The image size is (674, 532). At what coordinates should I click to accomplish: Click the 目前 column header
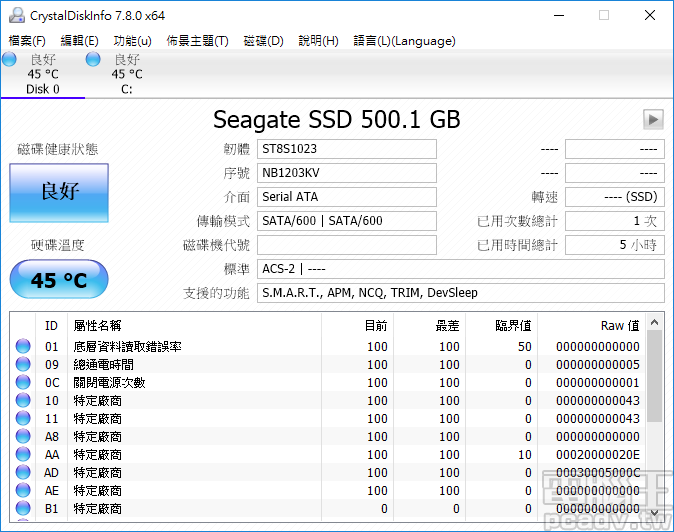tap(358, 326)
